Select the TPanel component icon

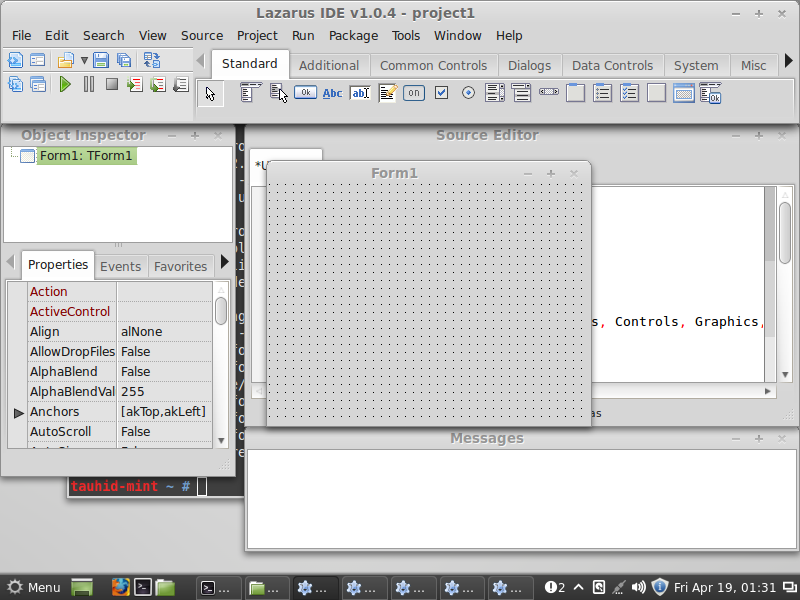click(x=656, y=93)
